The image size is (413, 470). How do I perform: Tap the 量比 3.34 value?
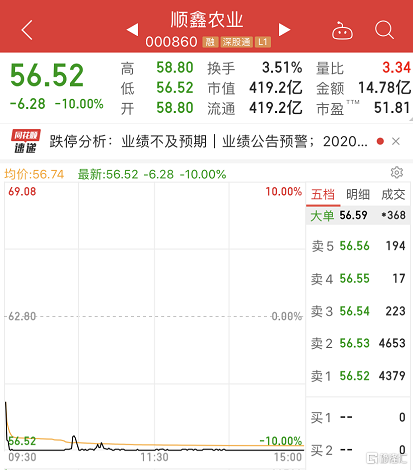[396, 68]
